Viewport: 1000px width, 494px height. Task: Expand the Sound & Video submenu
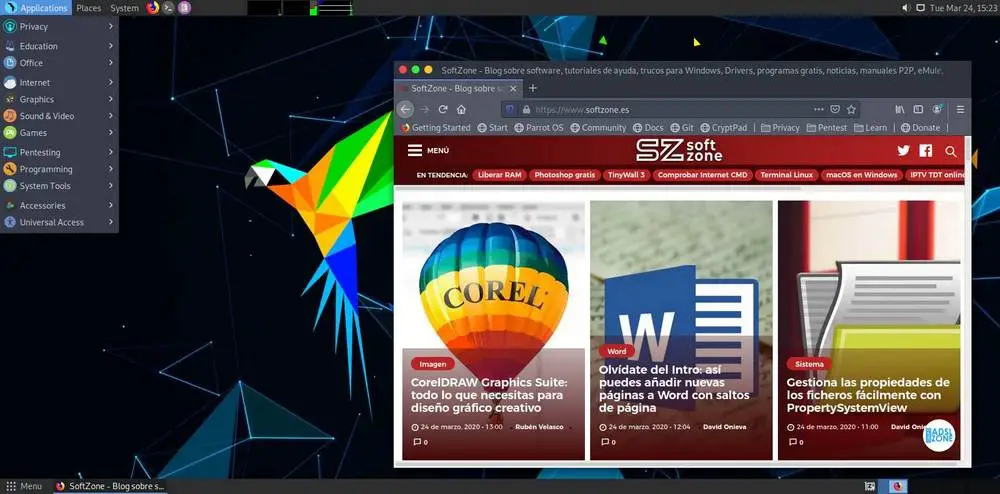(59, 116)
